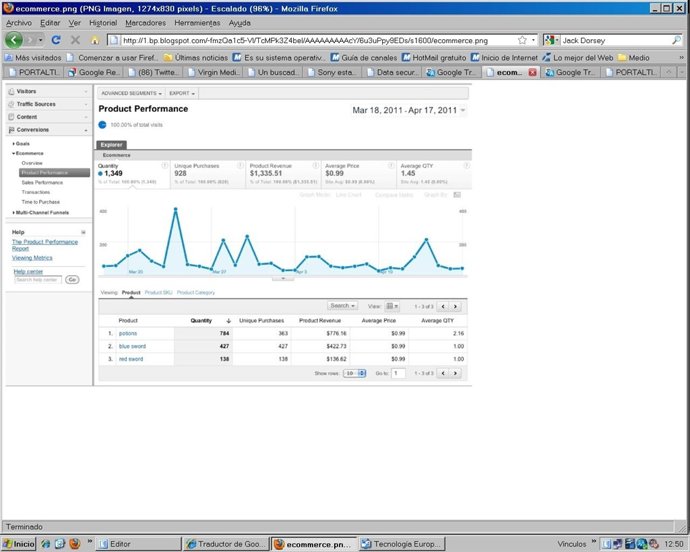
Task: Click the red sword product link
Action: (131, 359)
